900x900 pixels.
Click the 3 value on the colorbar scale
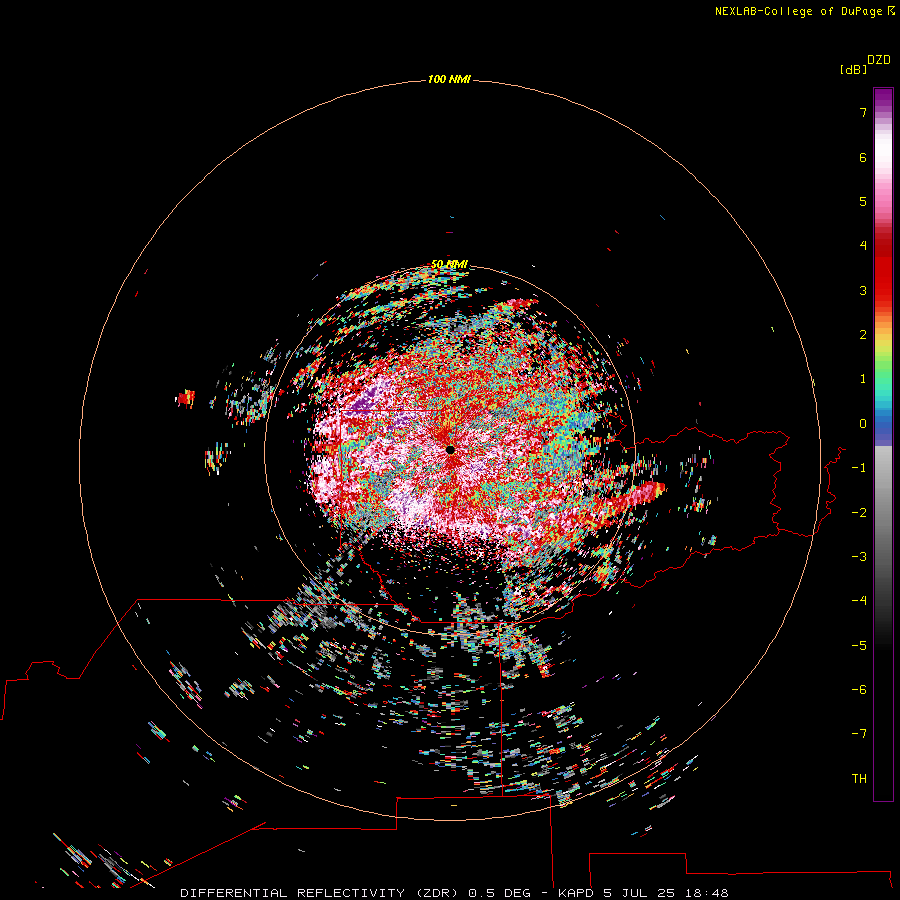pyautogui.click(x=863, y=290)
